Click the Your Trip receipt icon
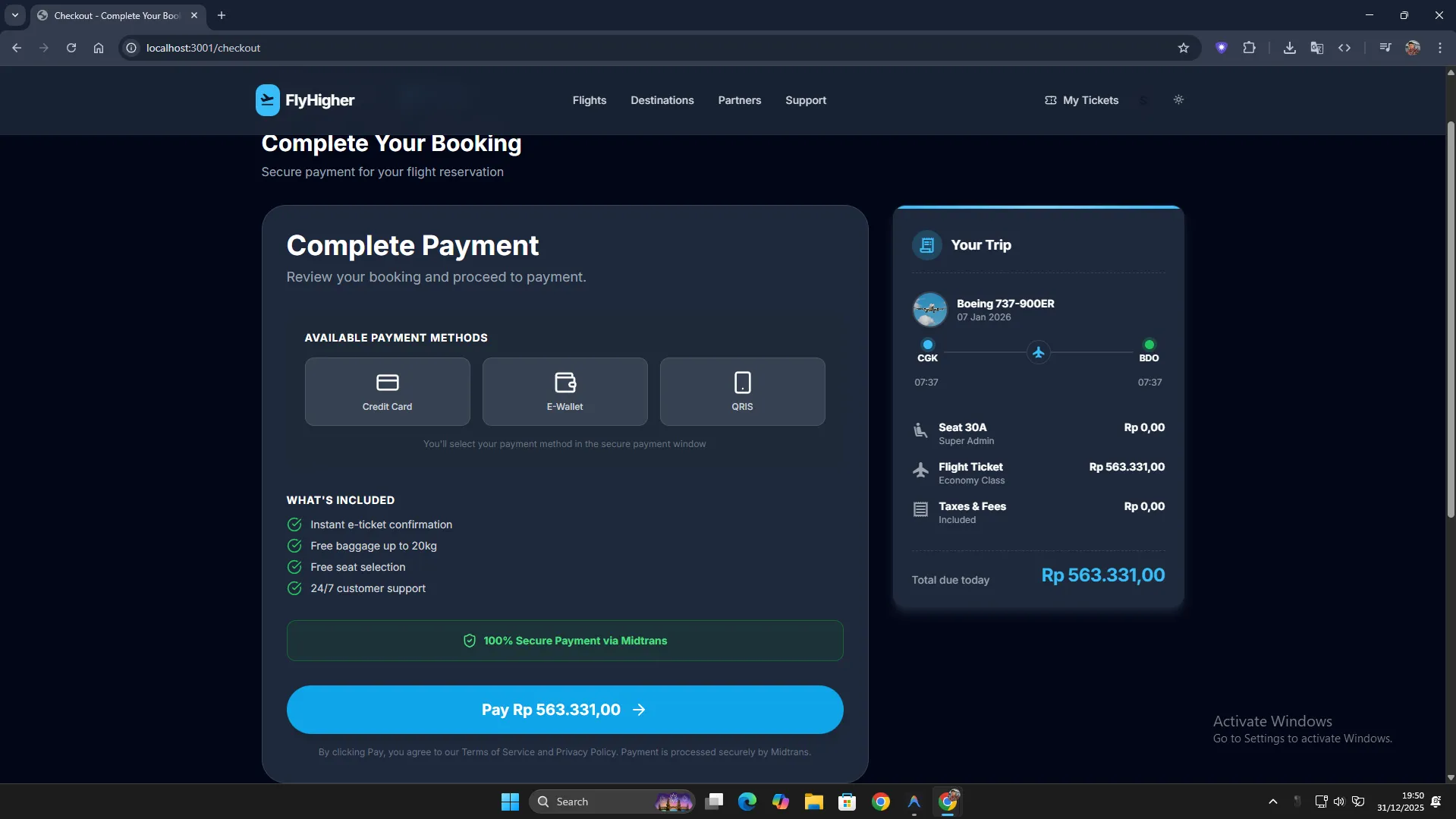Image resolution: width=1456 pixels, height=819 pixels. point(926,245)
